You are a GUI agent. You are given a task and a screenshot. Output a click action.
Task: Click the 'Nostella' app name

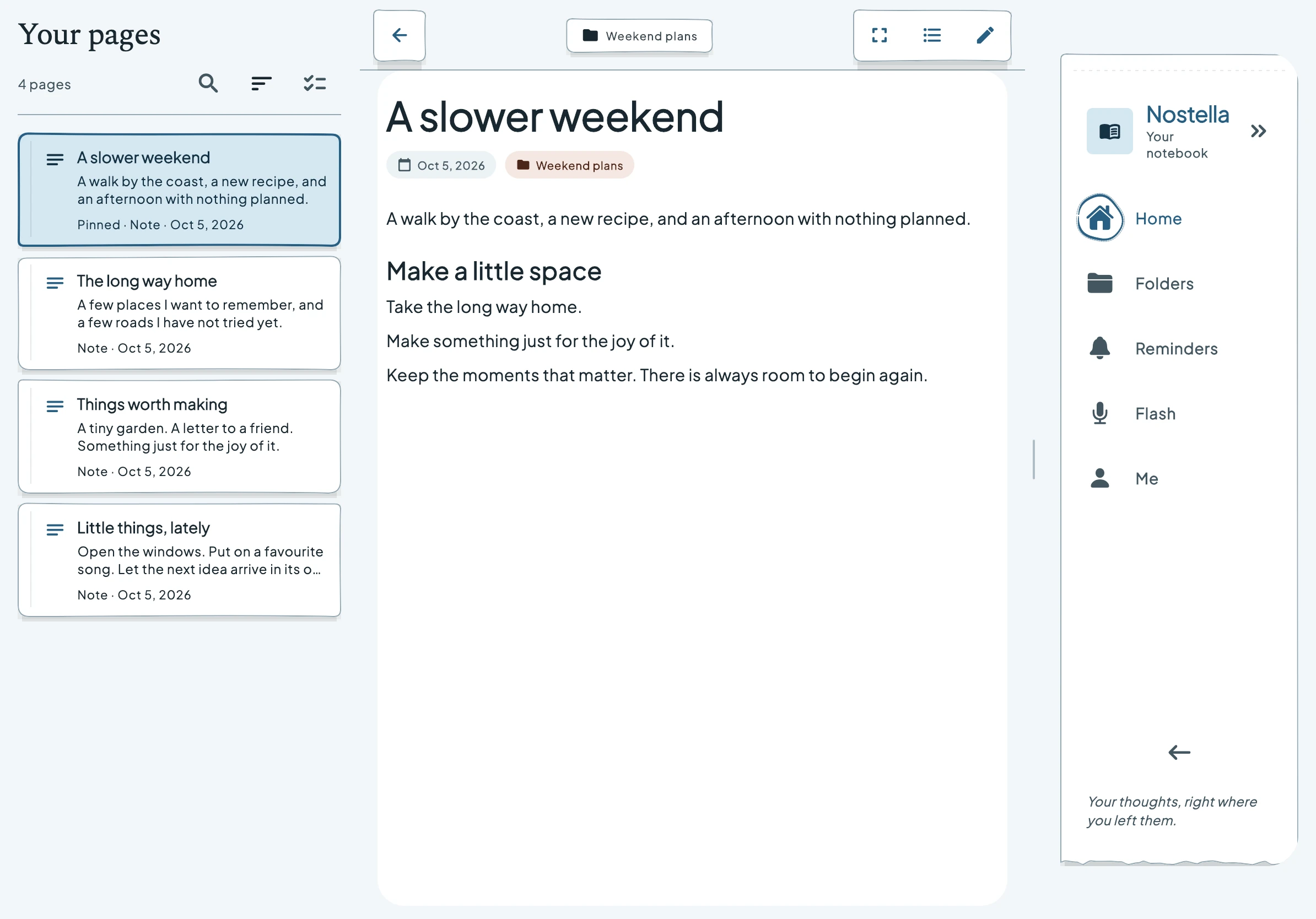click(1188, 115)
